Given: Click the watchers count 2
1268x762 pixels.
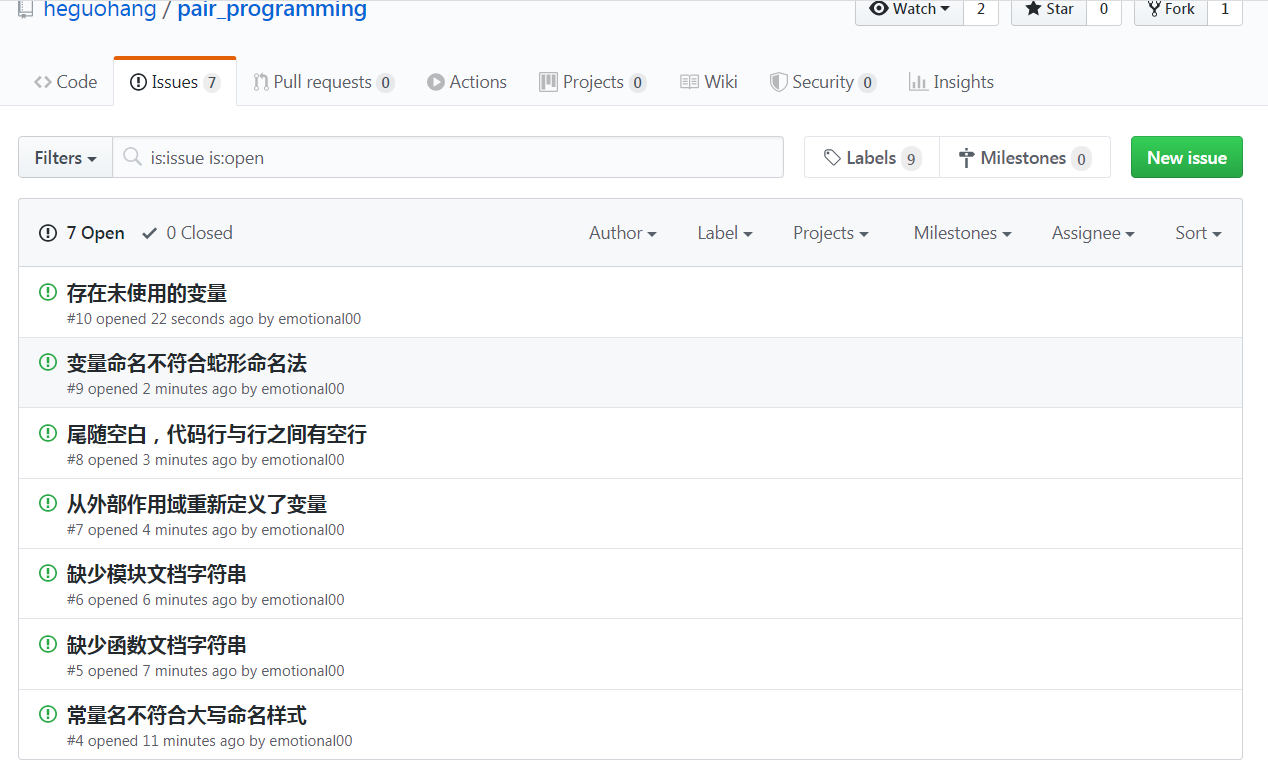Looking at the screenshot, I should click(x=981, y=10).
